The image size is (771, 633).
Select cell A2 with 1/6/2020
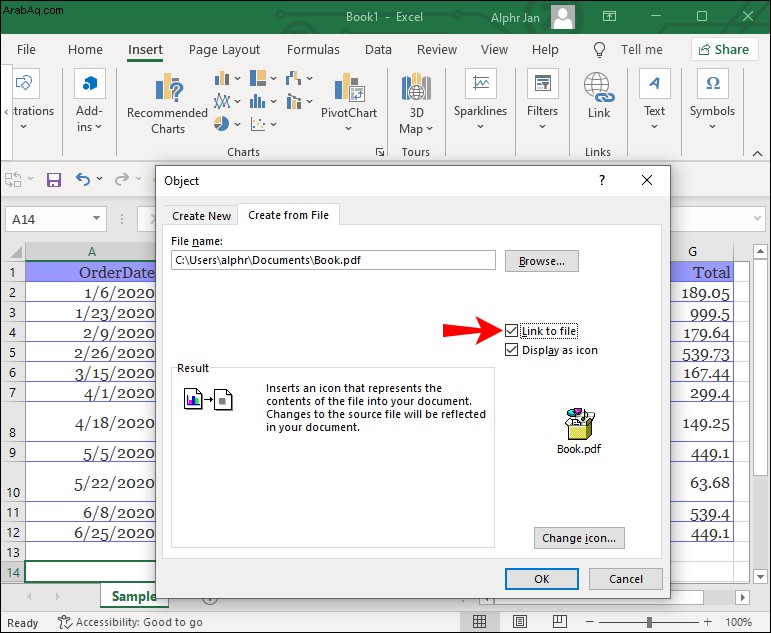point(91,293)
